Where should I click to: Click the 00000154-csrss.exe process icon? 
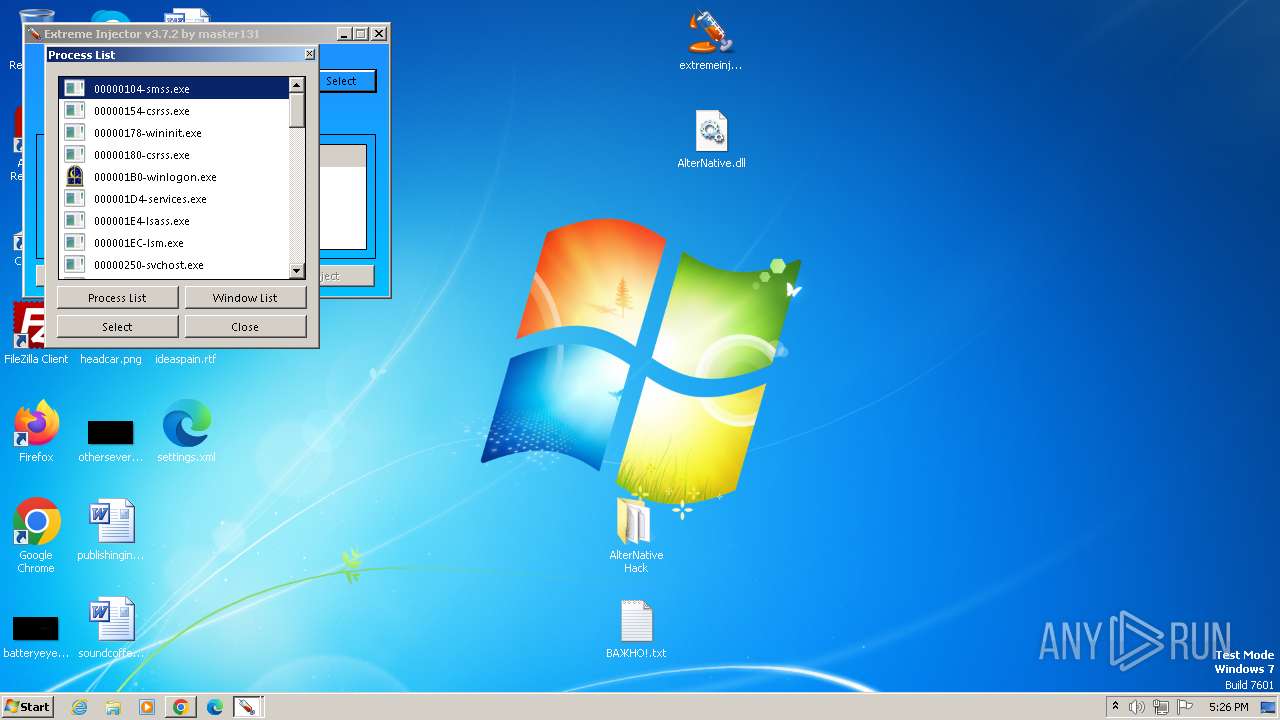(74, 110)
